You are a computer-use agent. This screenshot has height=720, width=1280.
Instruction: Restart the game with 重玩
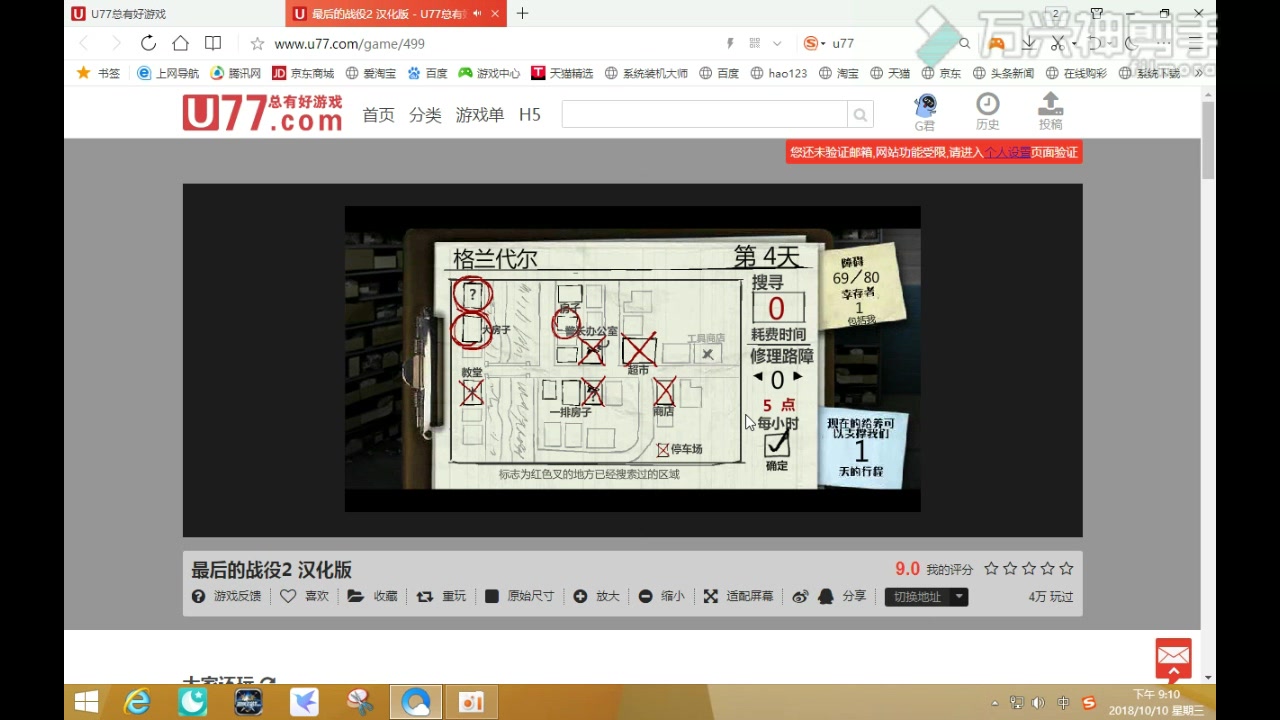(x=441, y=596)
